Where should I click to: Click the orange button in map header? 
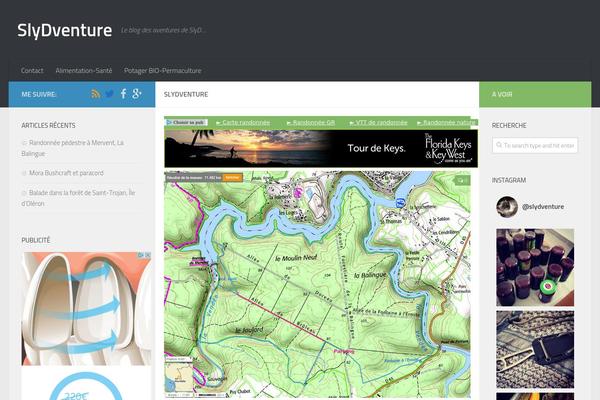click(232, 178)
